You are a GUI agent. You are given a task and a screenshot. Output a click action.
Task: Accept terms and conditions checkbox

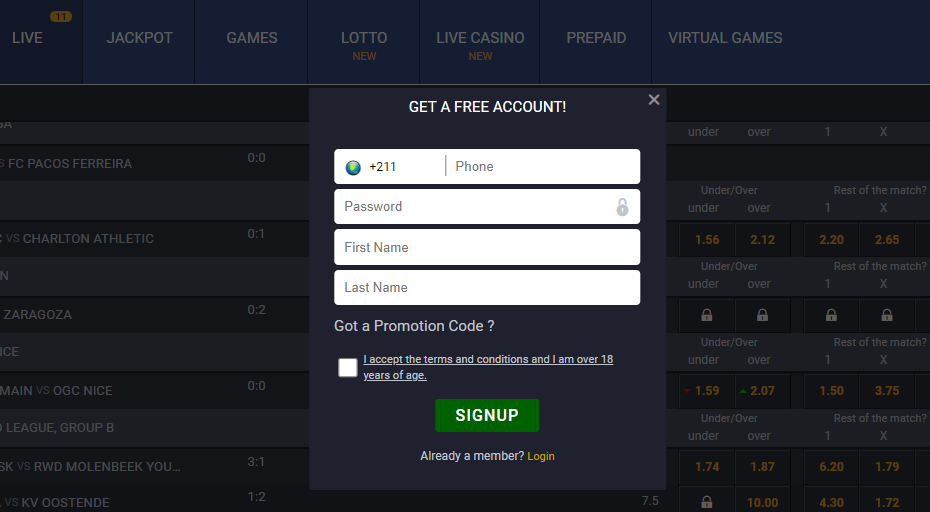pos(348,367)
